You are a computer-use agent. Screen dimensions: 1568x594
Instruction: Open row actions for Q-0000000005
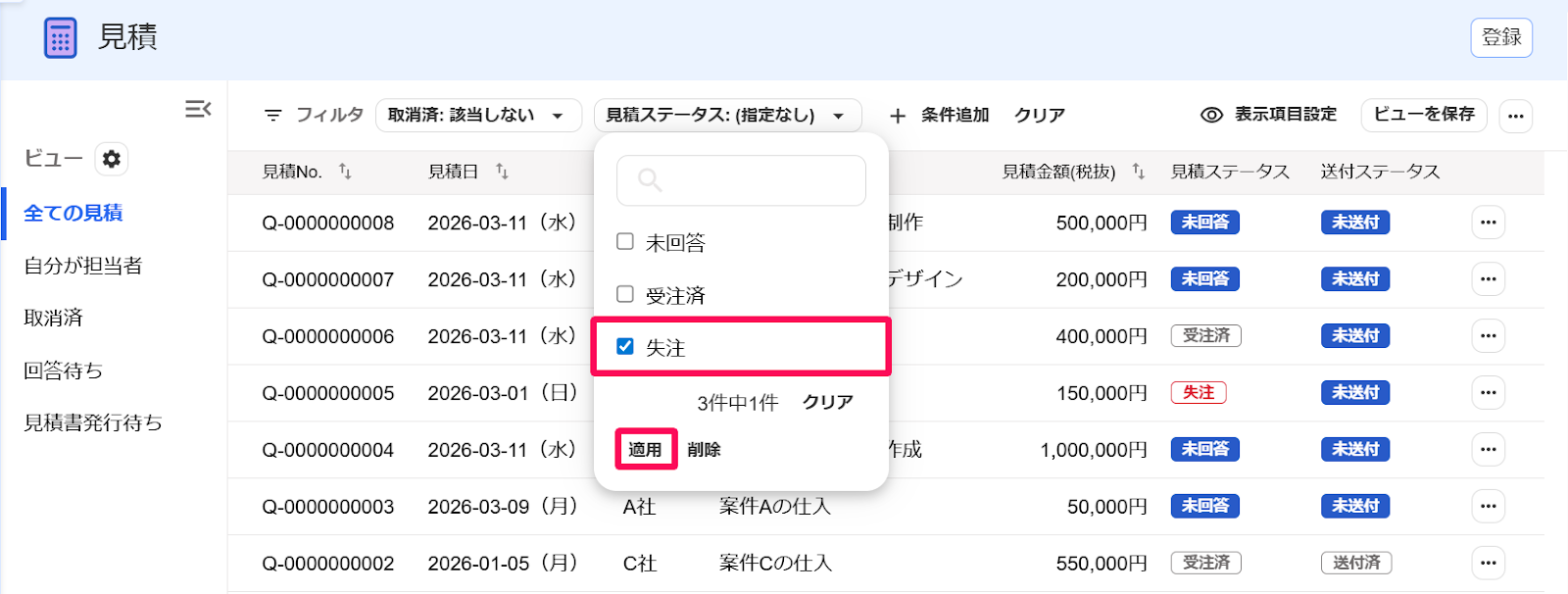tap(1489, 393)
